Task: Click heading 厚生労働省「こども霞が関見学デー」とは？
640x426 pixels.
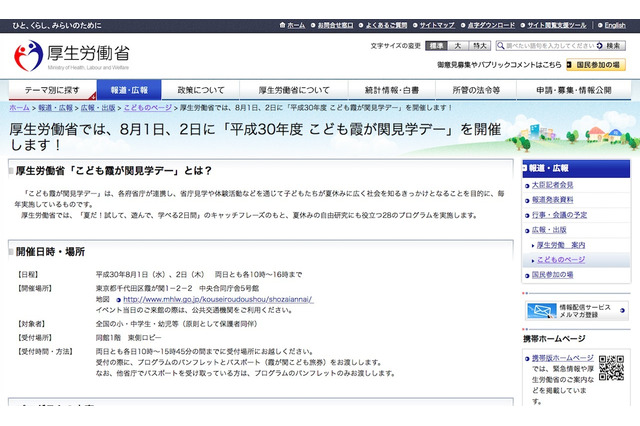Action: (113, 171)
